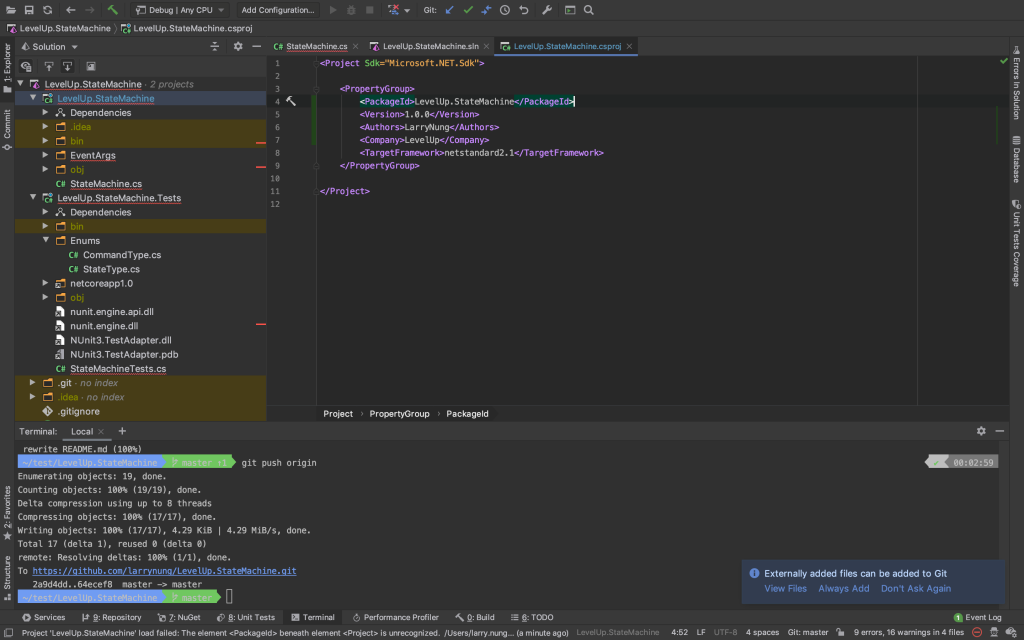
Task: Expand the .git folder node
Action: pyautogui.click(x=33, y=383)
